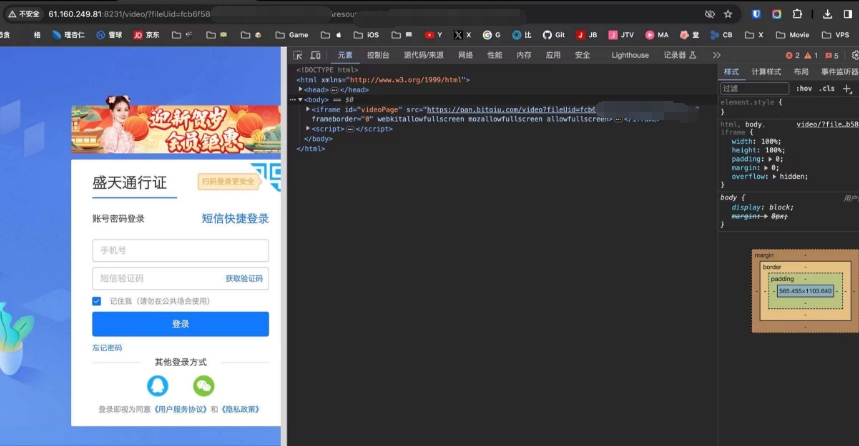Switch to the 布局 (Layout) pane

[x=801, y=72]
